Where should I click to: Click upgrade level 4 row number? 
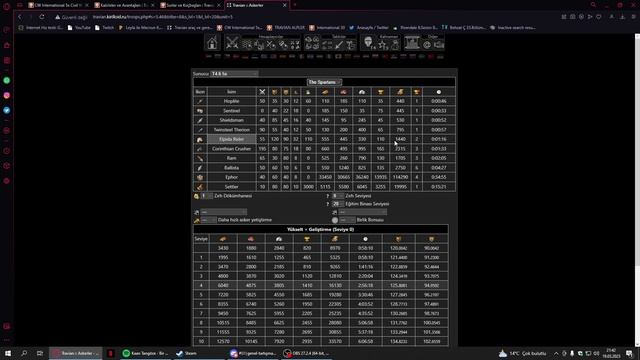pyautogui.click(x=201, y=285)
